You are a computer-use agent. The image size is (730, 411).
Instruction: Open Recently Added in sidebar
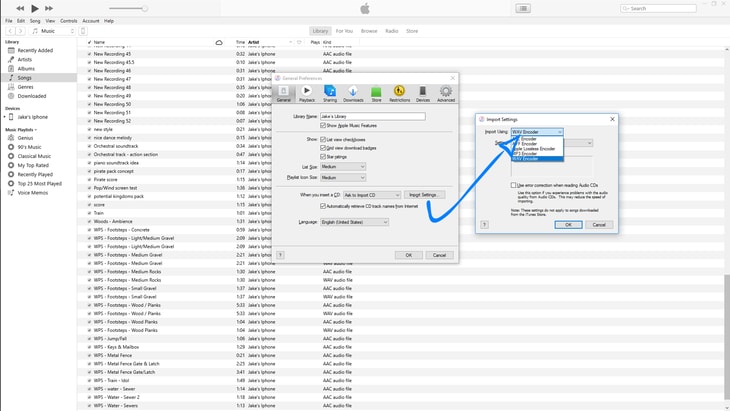coord(35,50)
